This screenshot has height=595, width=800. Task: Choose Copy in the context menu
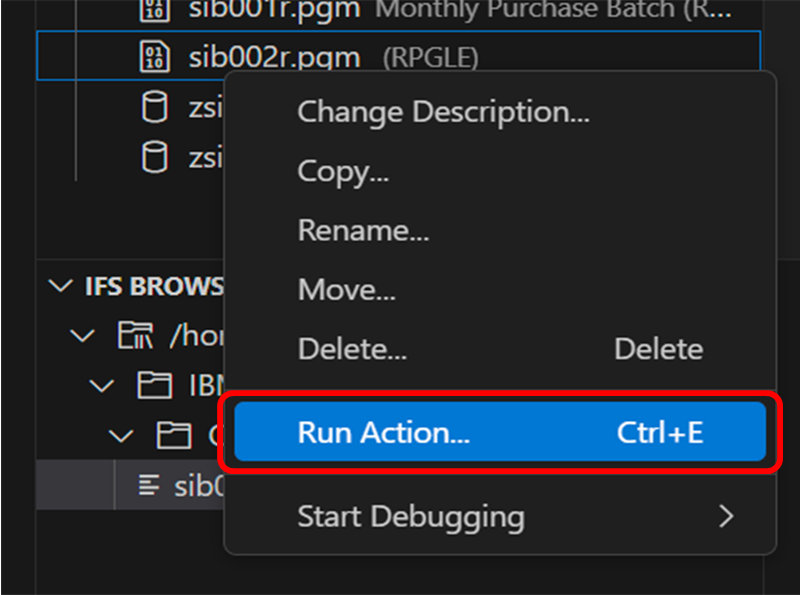click(x=343, y=171)
